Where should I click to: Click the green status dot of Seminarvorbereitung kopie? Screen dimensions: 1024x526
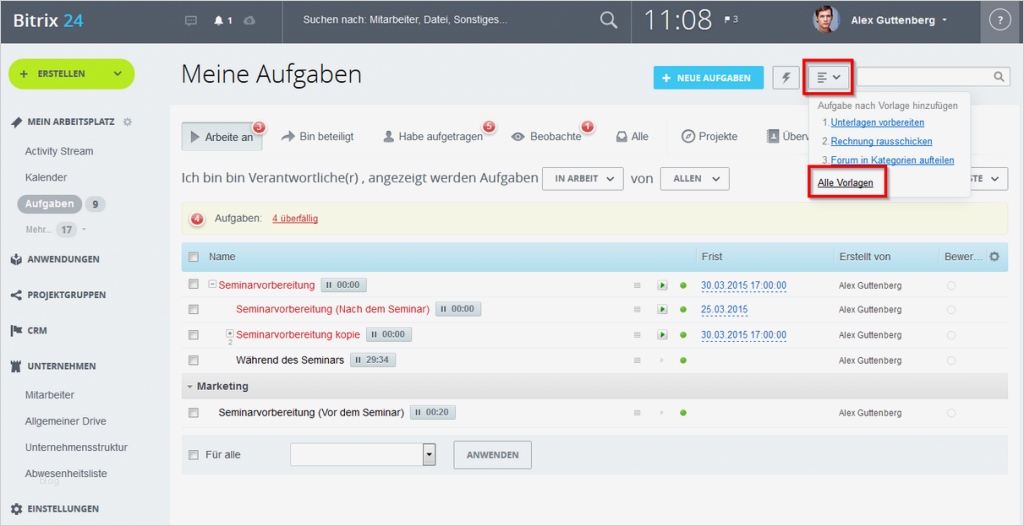coord(683,335)
